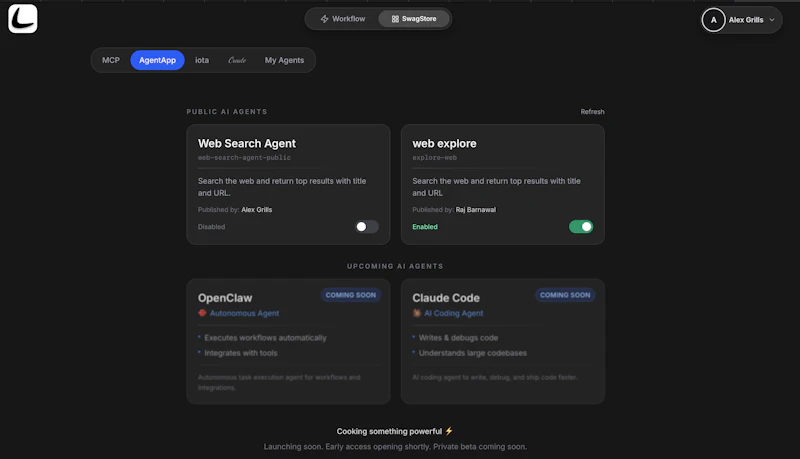Click the user avatar circle labeled A
Image resolution: width=800 pixels, height=459 pixels.
pyautogui.click(x=713, y=20)
